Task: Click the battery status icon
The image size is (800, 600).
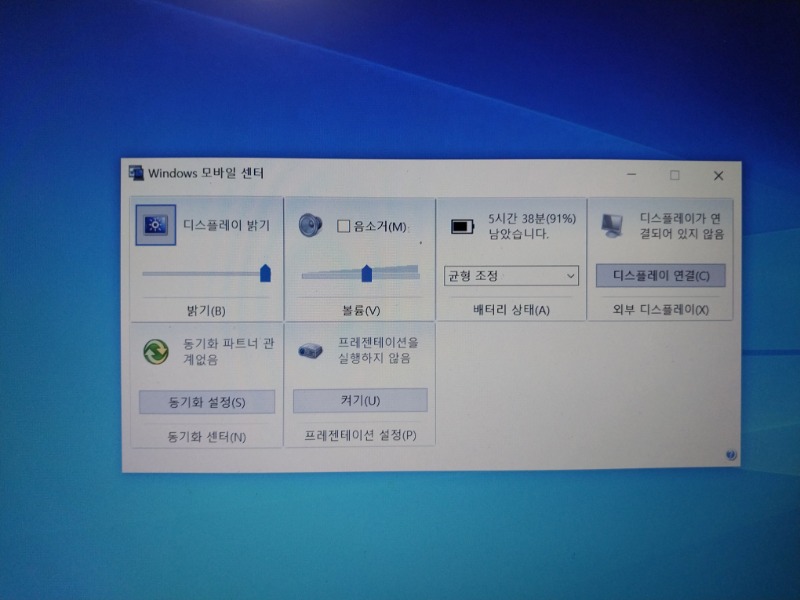Action: coord(462,226)
